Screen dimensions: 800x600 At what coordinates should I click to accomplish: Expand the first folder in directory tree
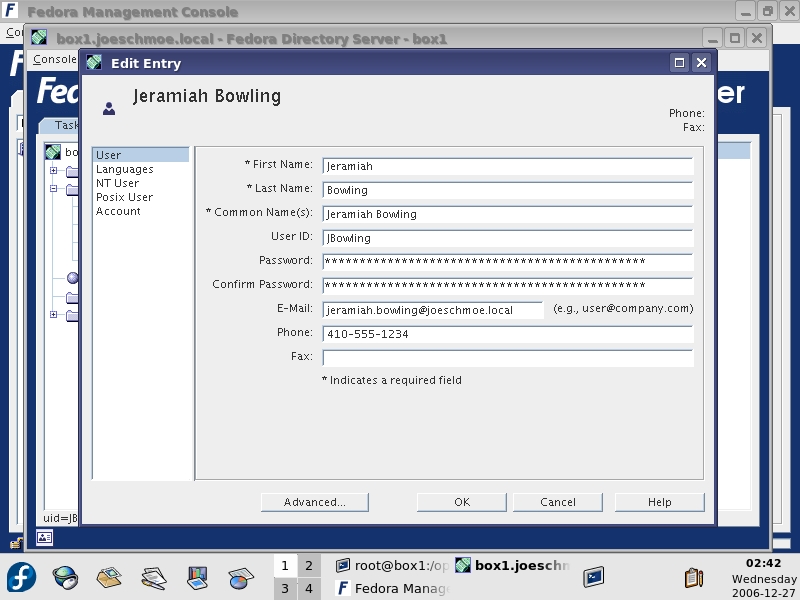(x=54, y=171)
